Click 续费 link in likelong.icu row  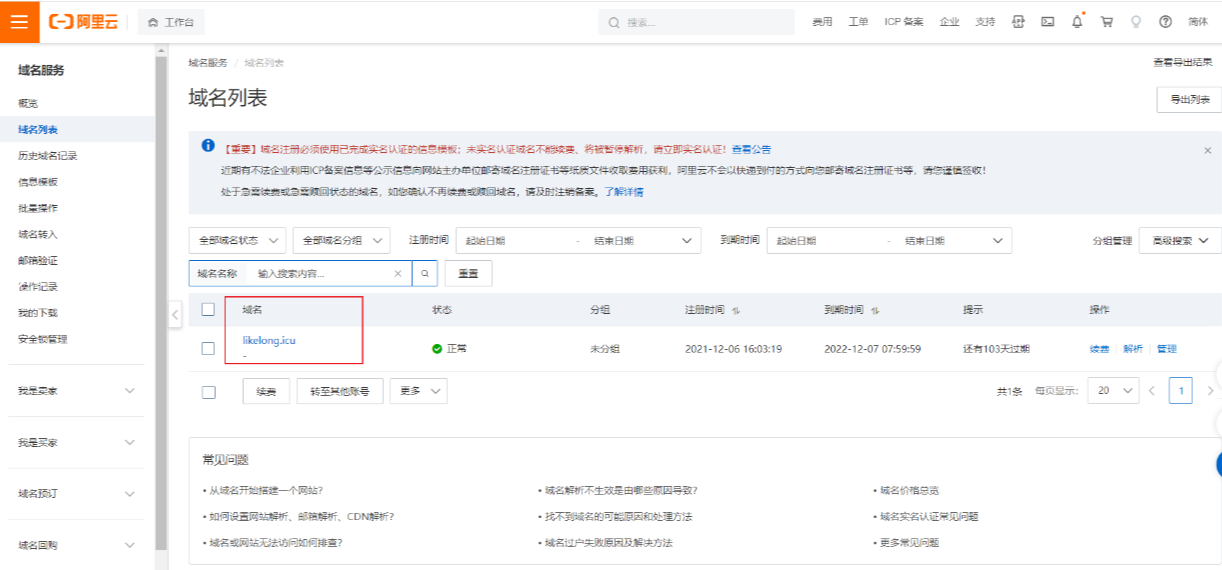pos(1099,349)
